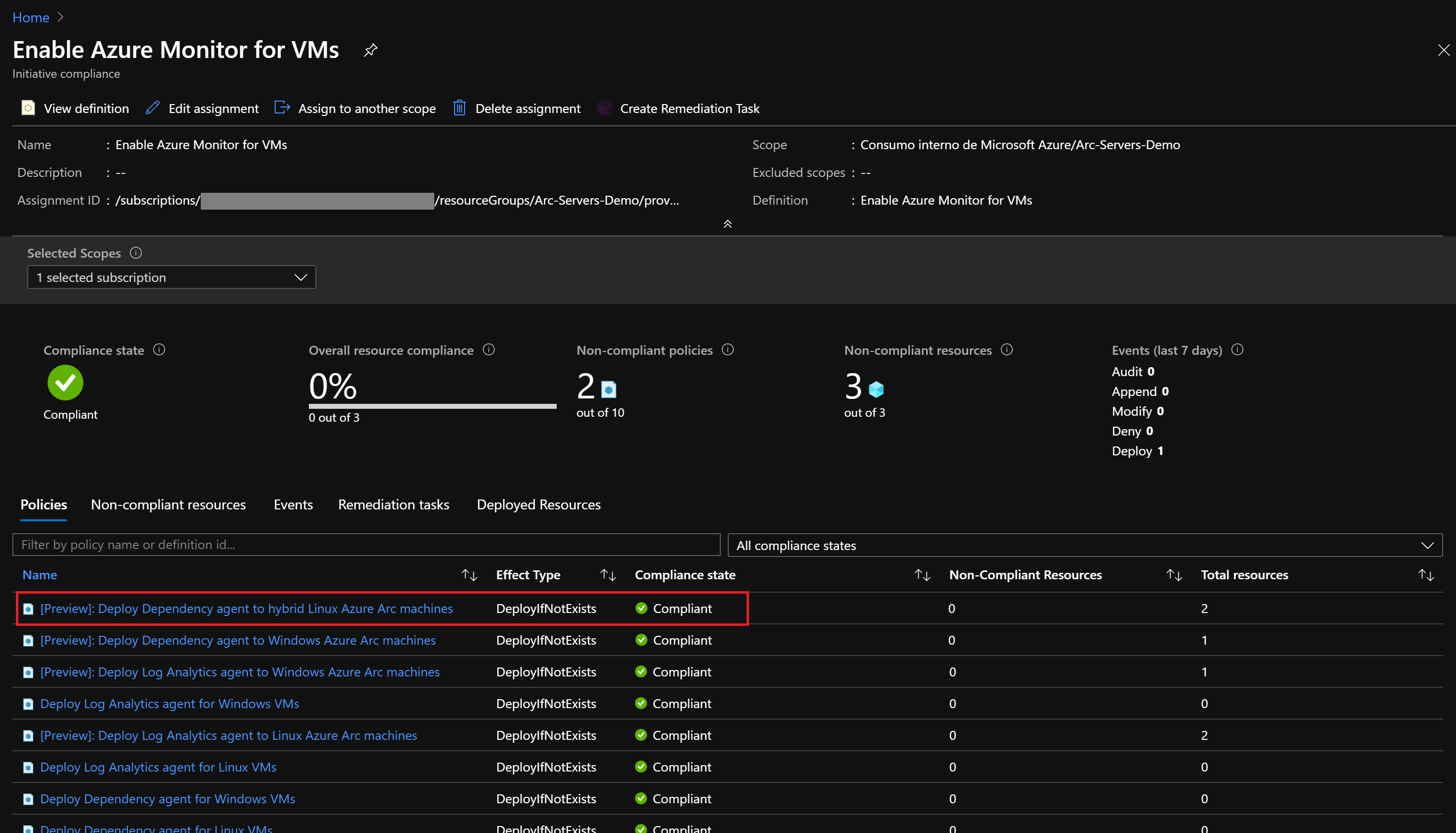Click info icon beside Non-compliant resources
Image resolution: width=1456 pixels, height=833 pixels.
click(x=1007, y=349)
